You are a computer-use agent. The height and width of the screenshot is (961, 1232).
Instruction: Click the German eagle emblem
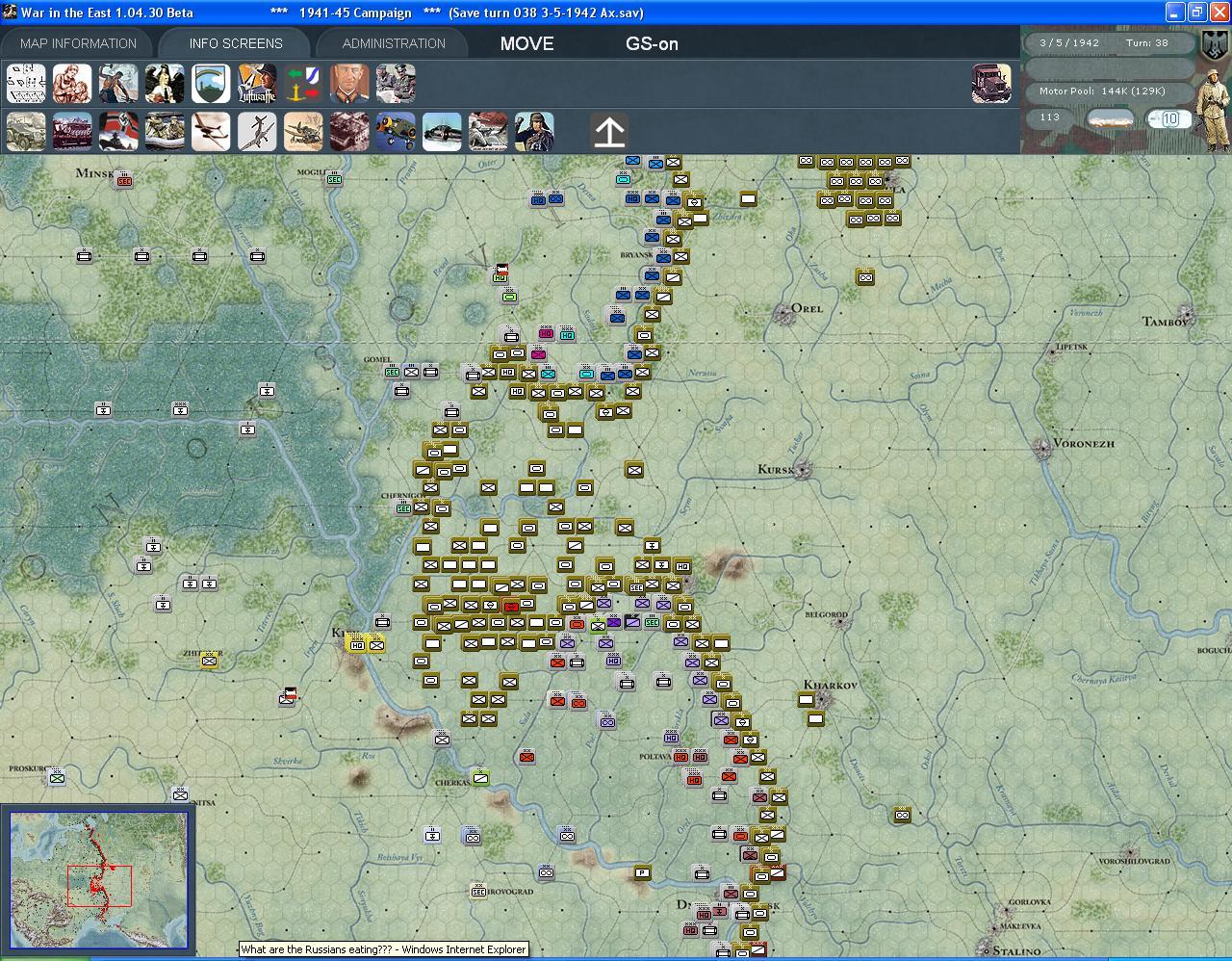coord(1215,45)
